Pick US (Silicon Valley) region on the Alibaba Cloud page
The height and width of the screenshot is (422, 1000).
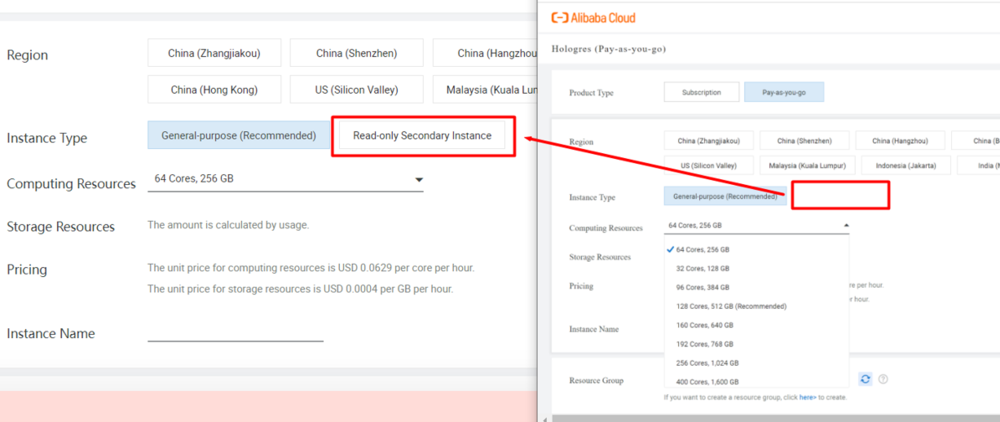709,165
